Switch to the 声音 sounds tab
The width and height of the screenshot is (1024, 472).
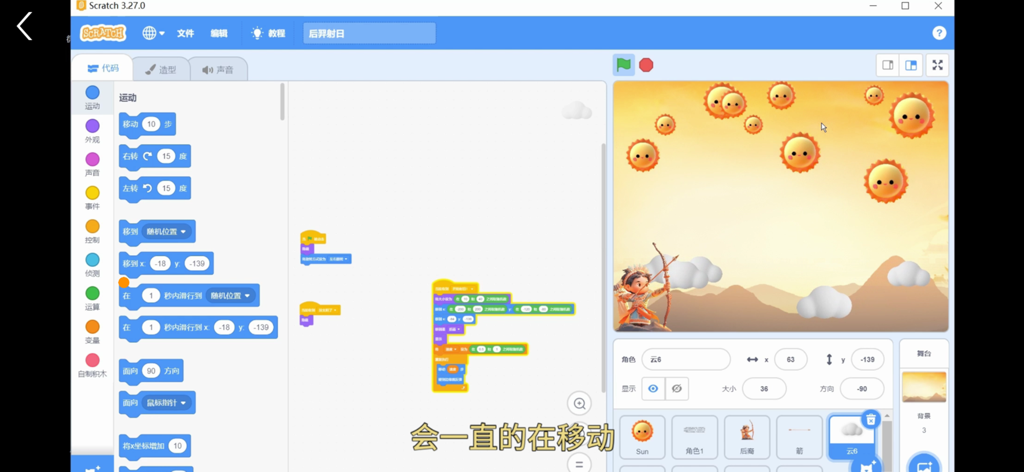pos(218,69)
